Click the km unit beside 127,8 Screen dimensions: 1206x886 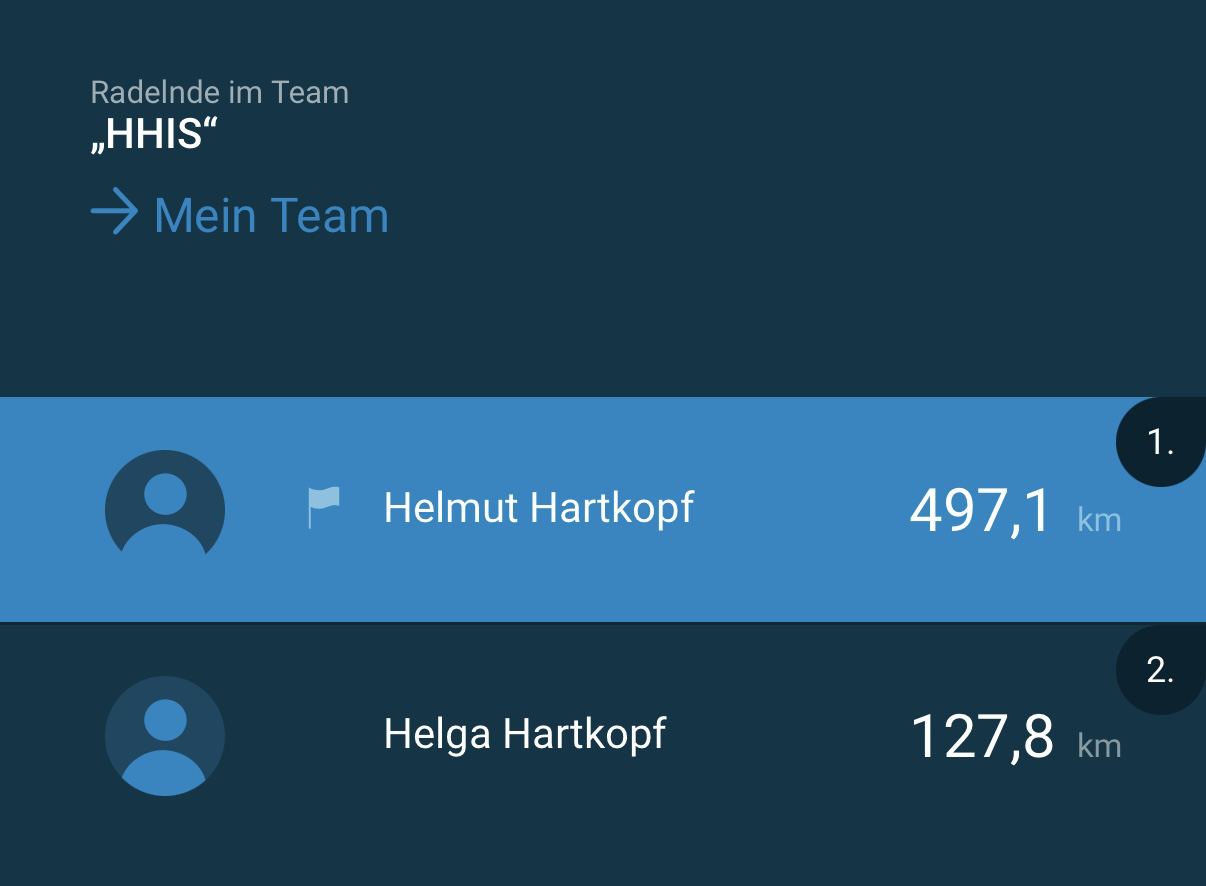pos(1099,746)
